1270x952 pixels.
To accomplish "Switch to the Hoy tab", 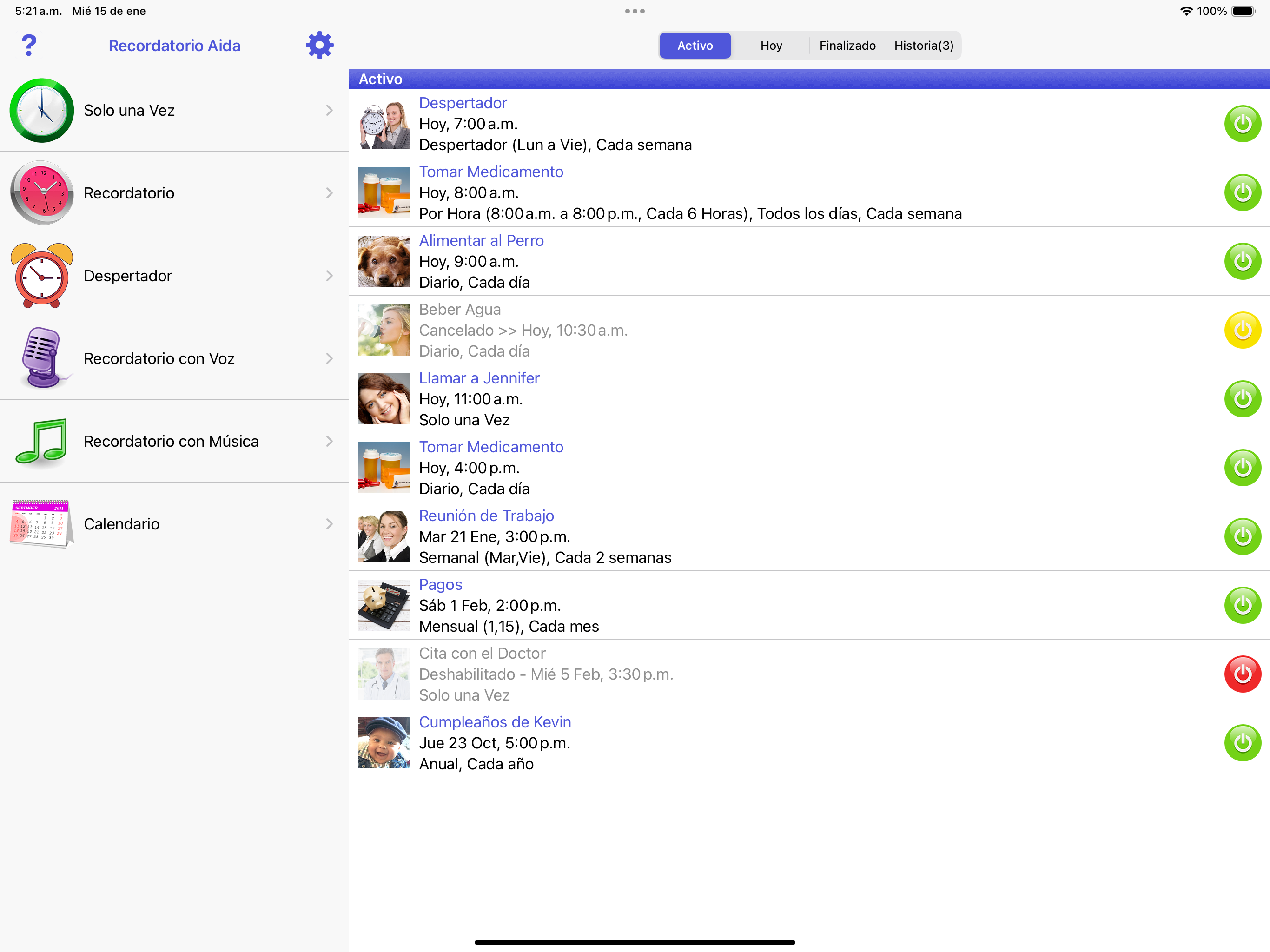I will (x=770, y=46).
